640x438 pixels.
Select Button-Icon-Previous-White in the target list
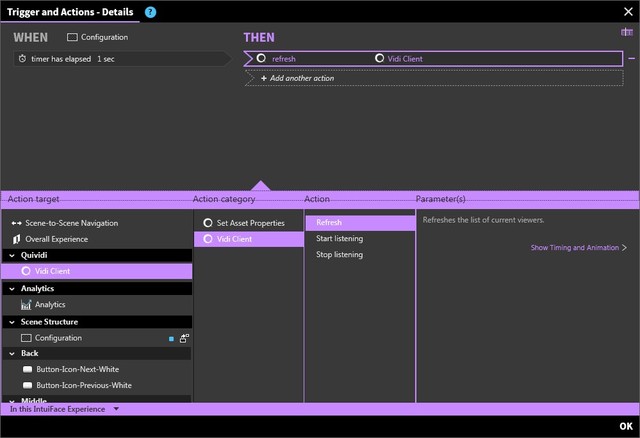click(83, 385)
